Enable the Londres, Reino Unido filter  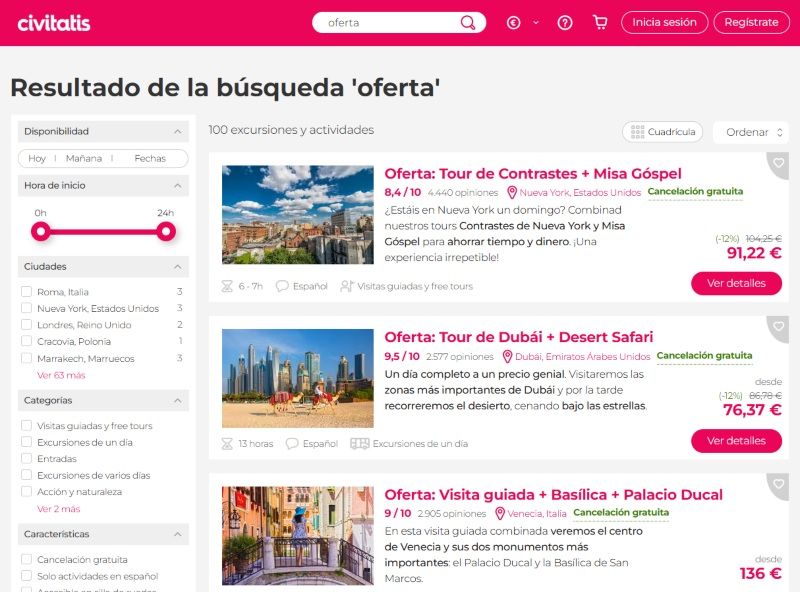point(27,325)
